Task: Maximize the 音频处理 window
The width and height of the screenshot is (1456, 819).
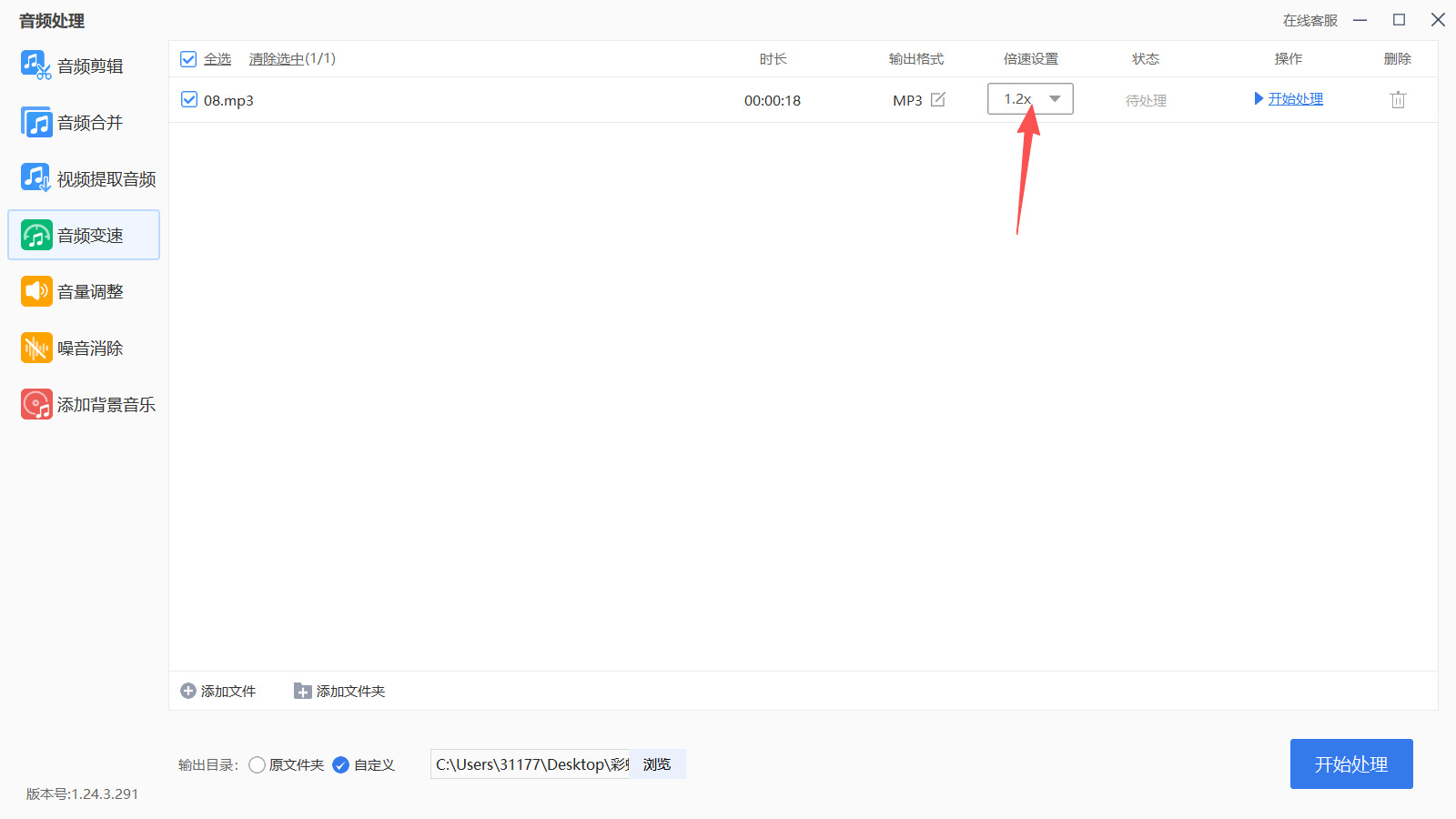Action: [x=1400, y=20]
